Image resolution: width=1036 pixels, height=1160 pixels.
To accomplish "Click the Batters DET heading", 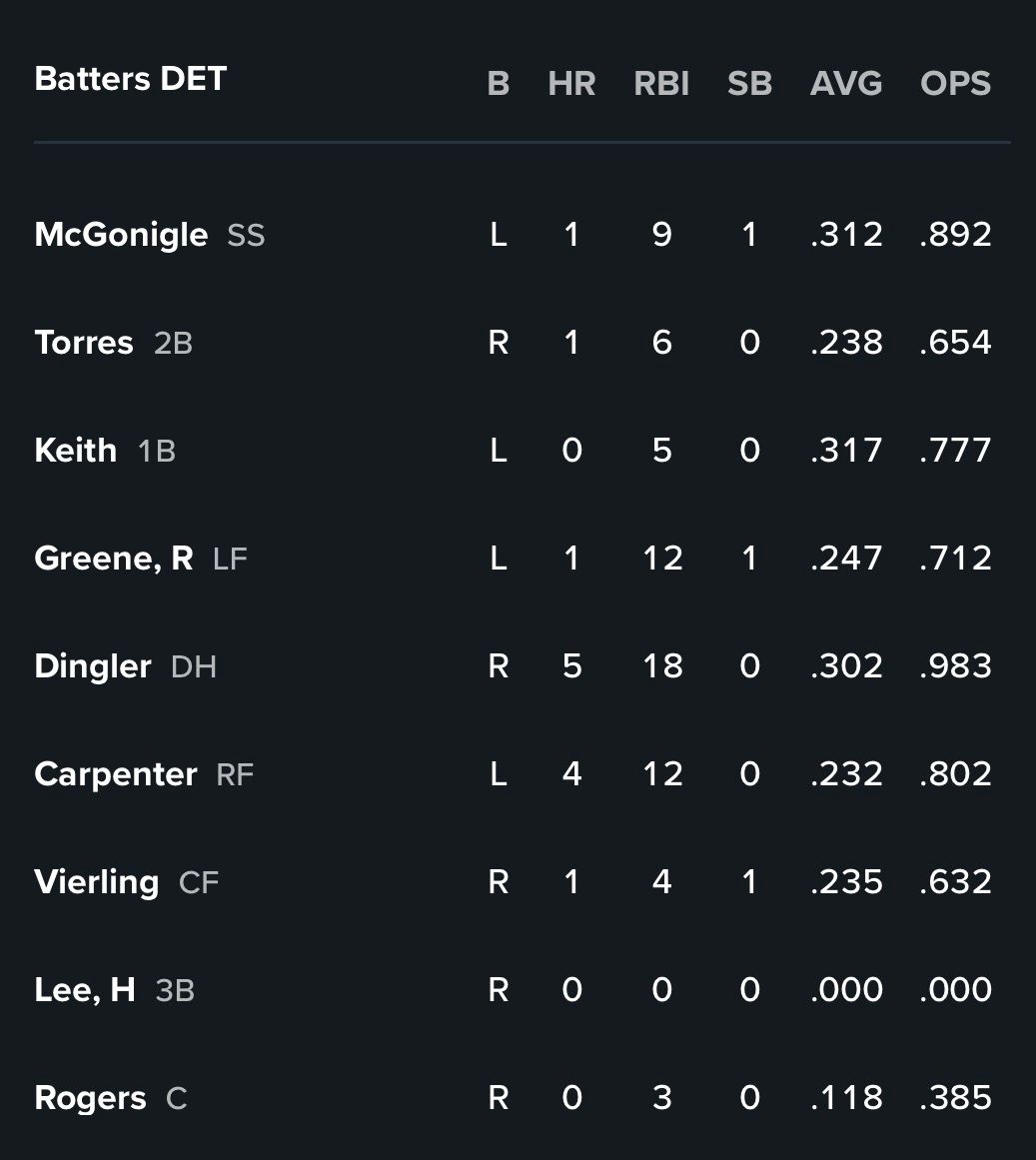I will (131, 79).
